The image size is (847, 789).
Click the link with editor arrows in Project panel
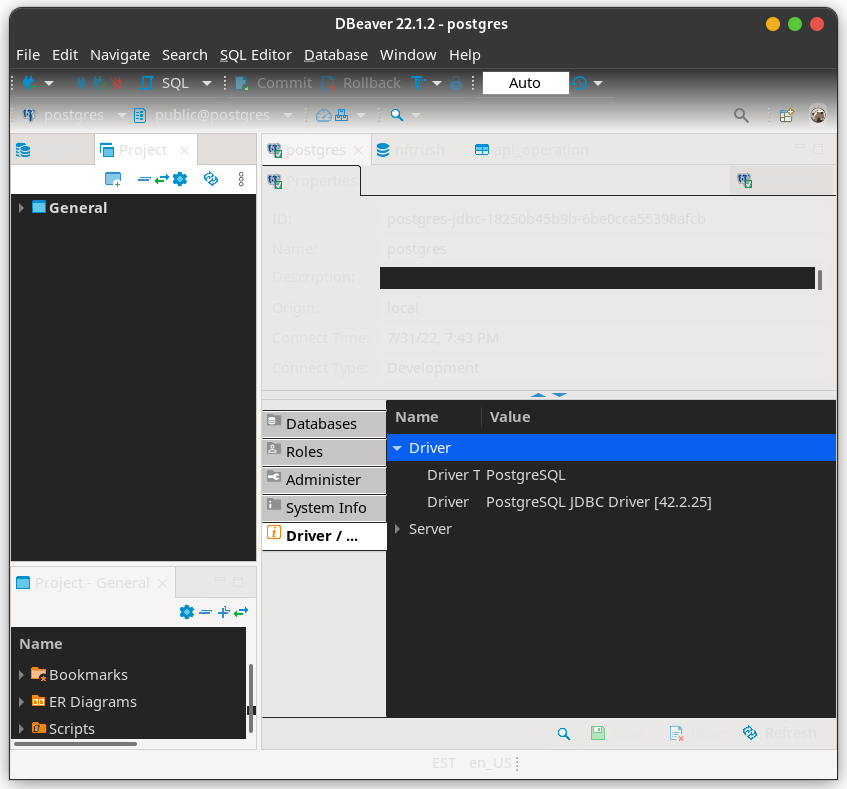[162, 179]
